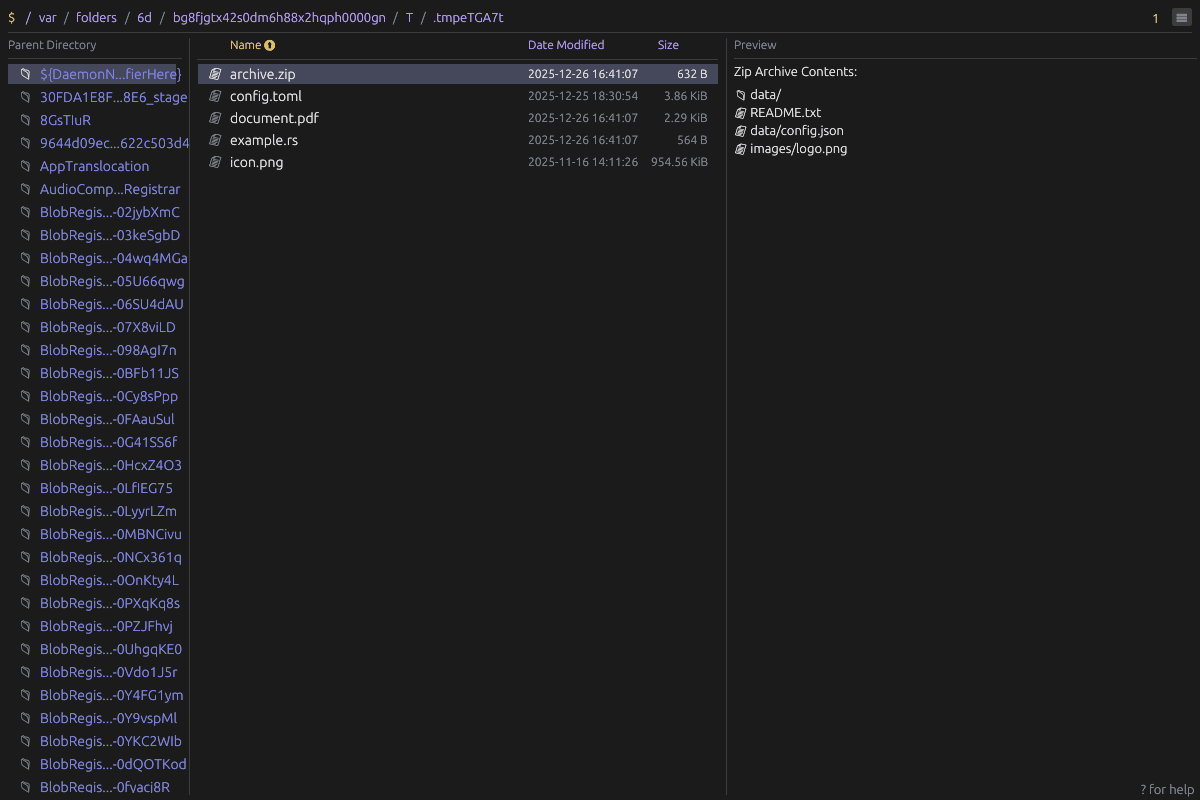Click the example.rs file icon
This screenshot has width=1200, height=800.
click(x=215, y=140)
